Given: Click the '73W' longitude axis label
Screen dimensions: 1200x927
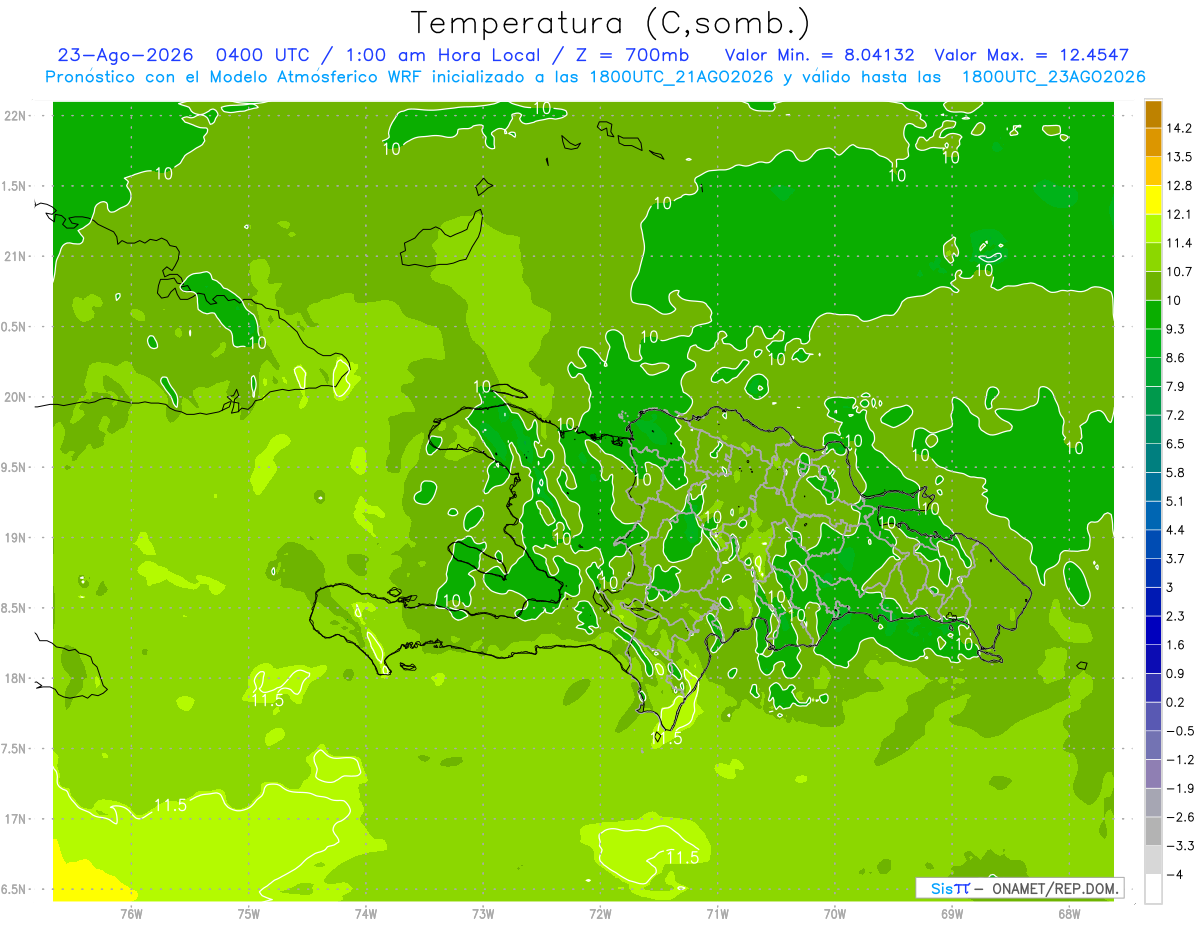Looking at the screenshot, I should 483,913.
